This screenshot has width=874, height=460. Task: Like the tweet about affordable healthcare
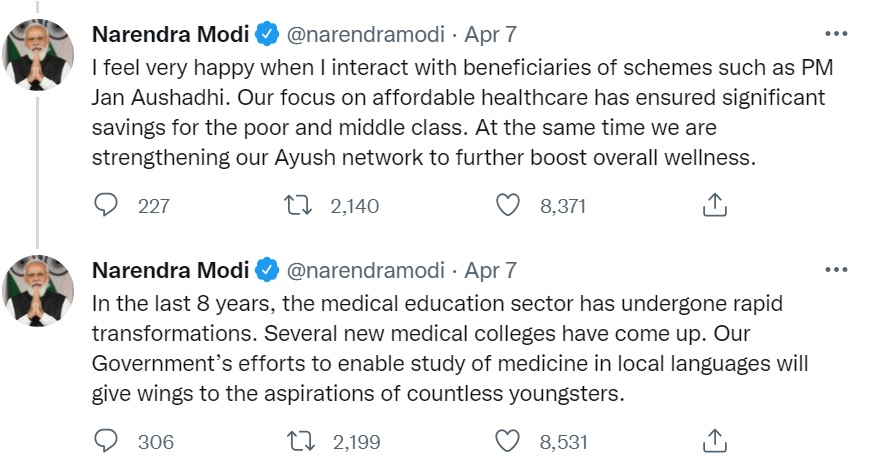509,206
